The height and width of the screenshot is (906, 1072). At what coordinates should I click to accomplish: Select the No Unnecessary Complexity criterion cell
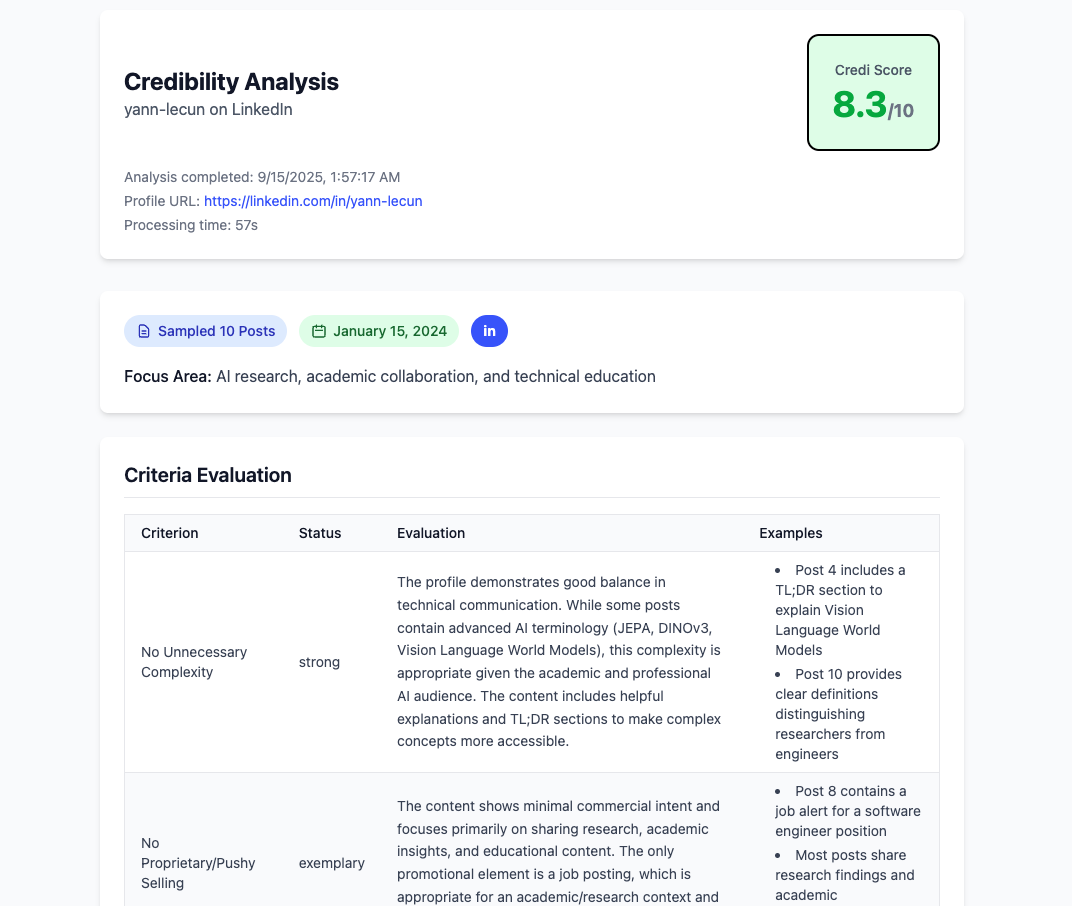click(x=194, y=662)
